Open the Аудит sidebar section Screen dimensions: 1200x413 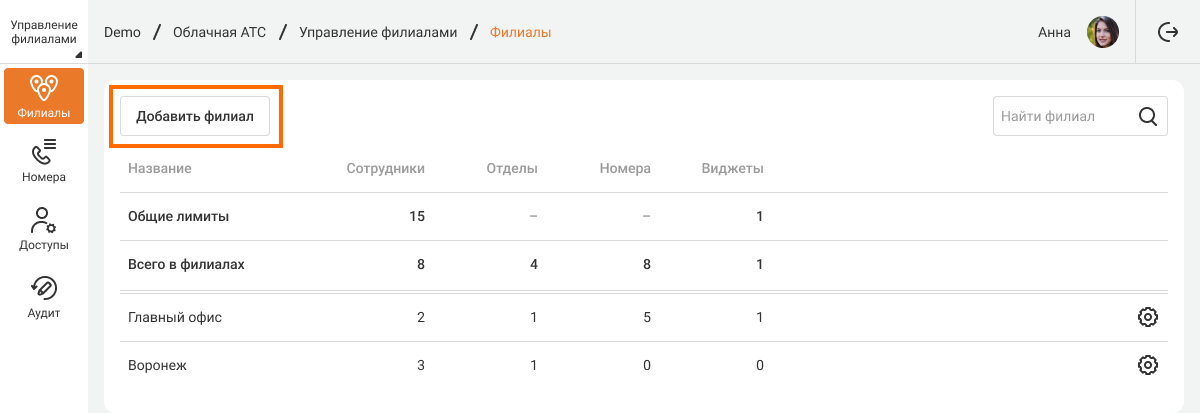click(x=44, y=297)
